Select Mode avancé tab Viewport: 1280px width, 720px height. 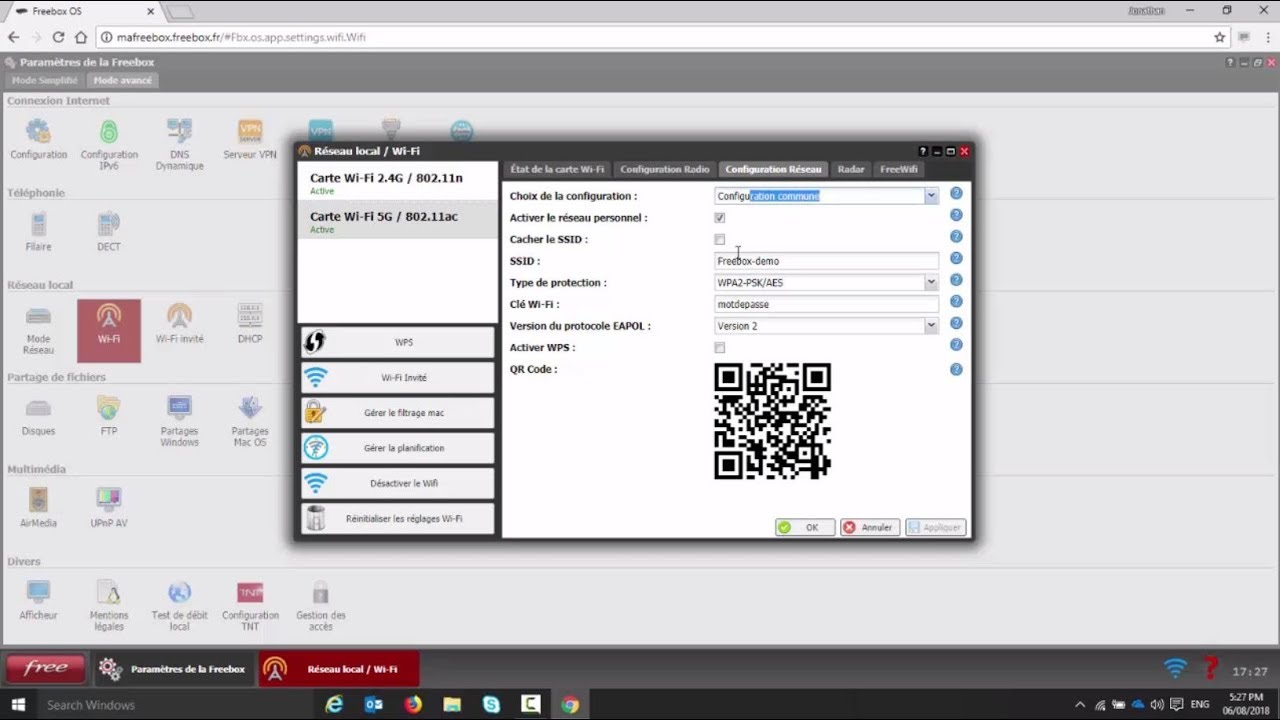[x=122, y=80]
